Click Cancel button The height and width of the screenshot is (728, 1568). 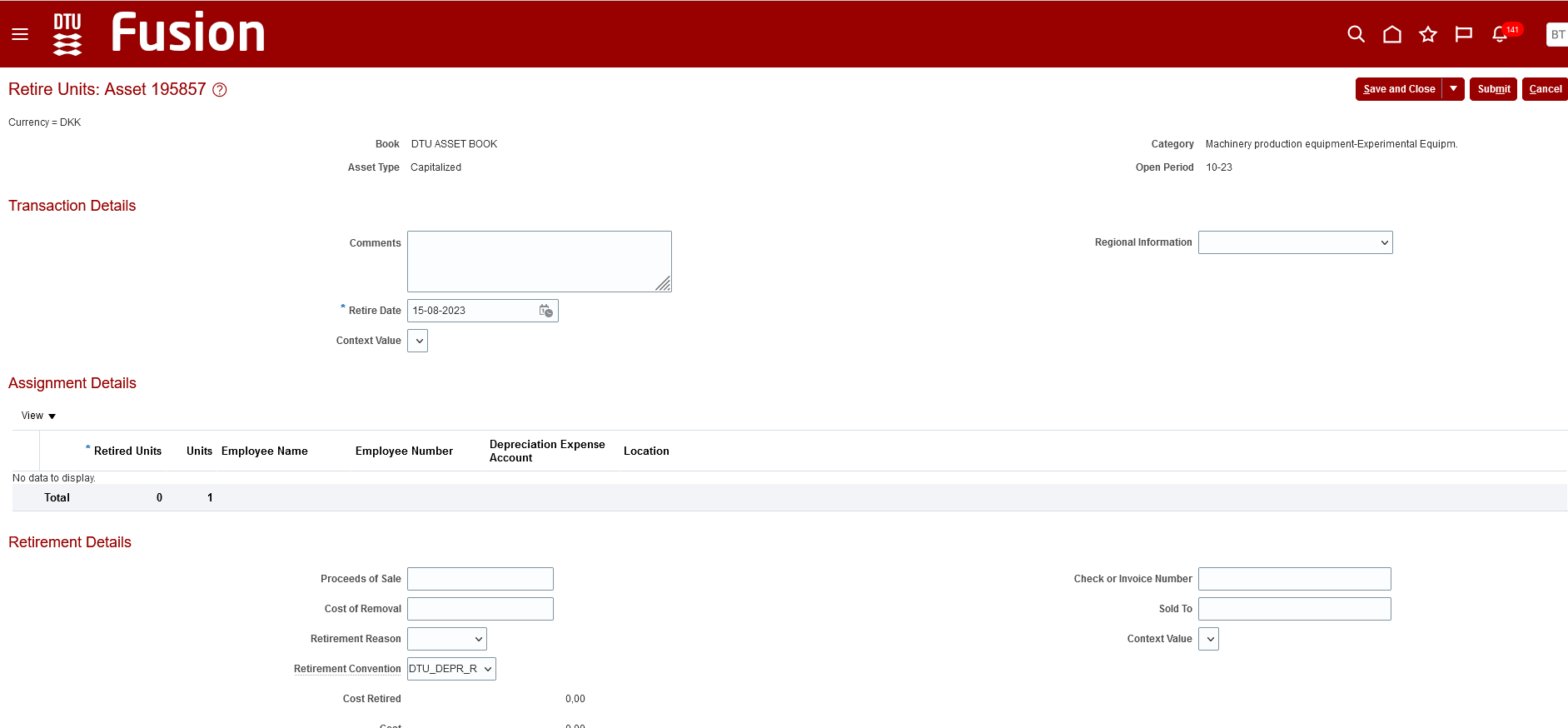point(1546,89)
